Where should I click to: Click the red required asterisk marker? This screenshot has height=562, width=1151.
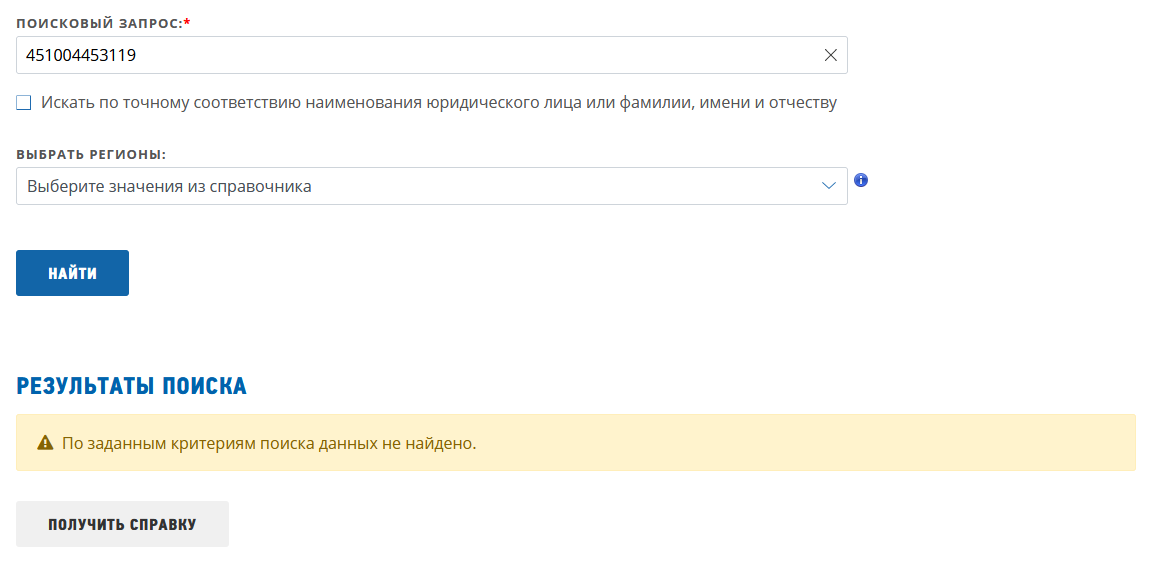coord(187,22)
